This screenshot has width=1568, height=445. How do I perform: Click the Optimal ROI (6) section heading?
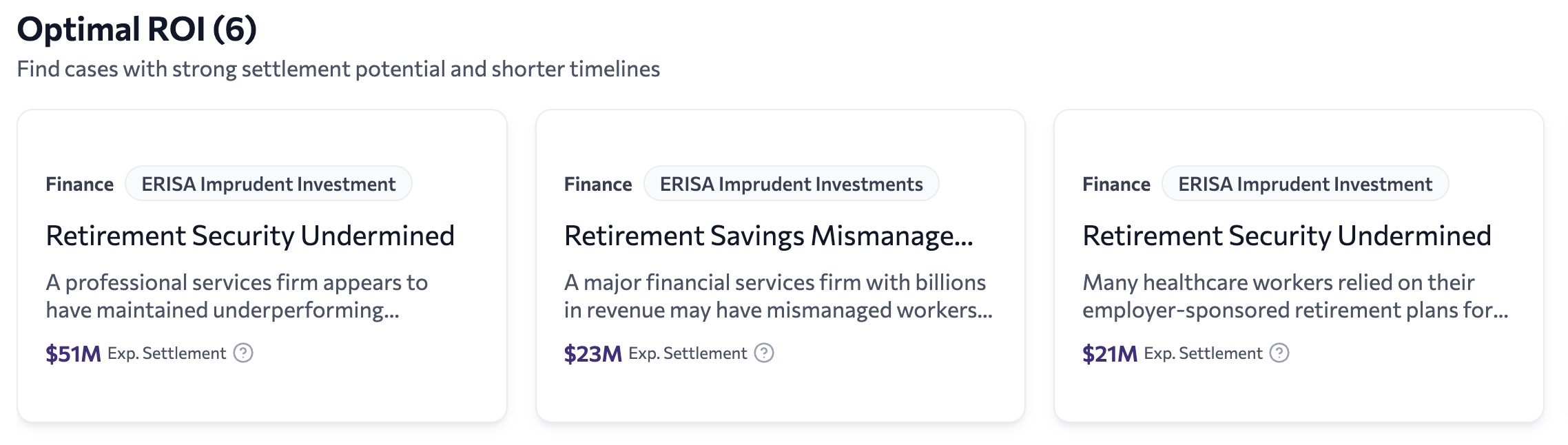[136, 30]
